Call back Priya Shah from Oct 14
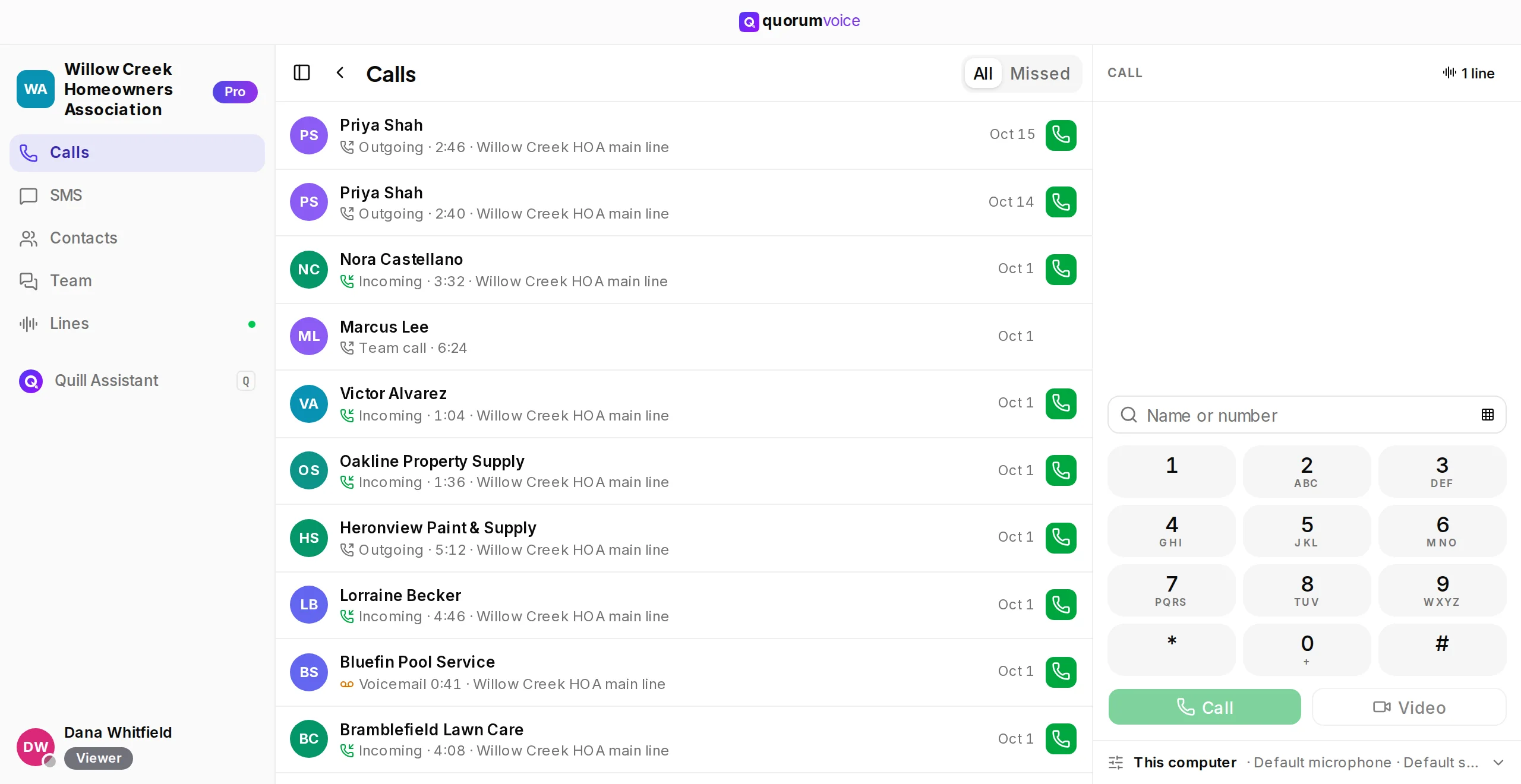Screen dimensions: 1521x784 [x=1061, y=202]
